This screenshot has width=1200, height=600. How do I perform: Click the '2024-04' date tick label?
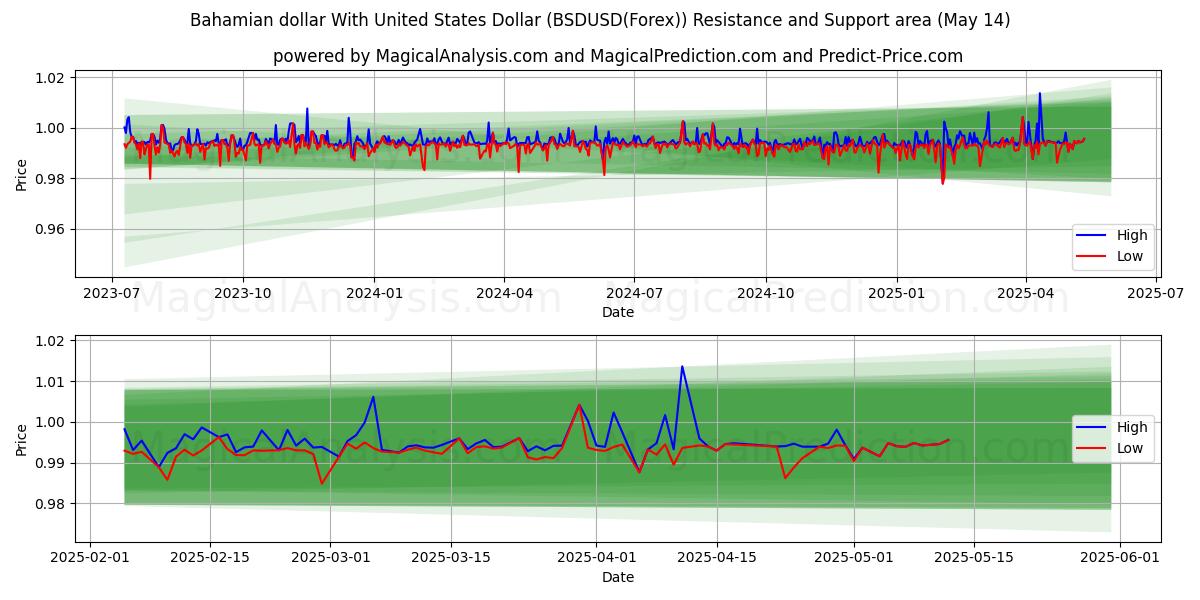tap(504, 293)
